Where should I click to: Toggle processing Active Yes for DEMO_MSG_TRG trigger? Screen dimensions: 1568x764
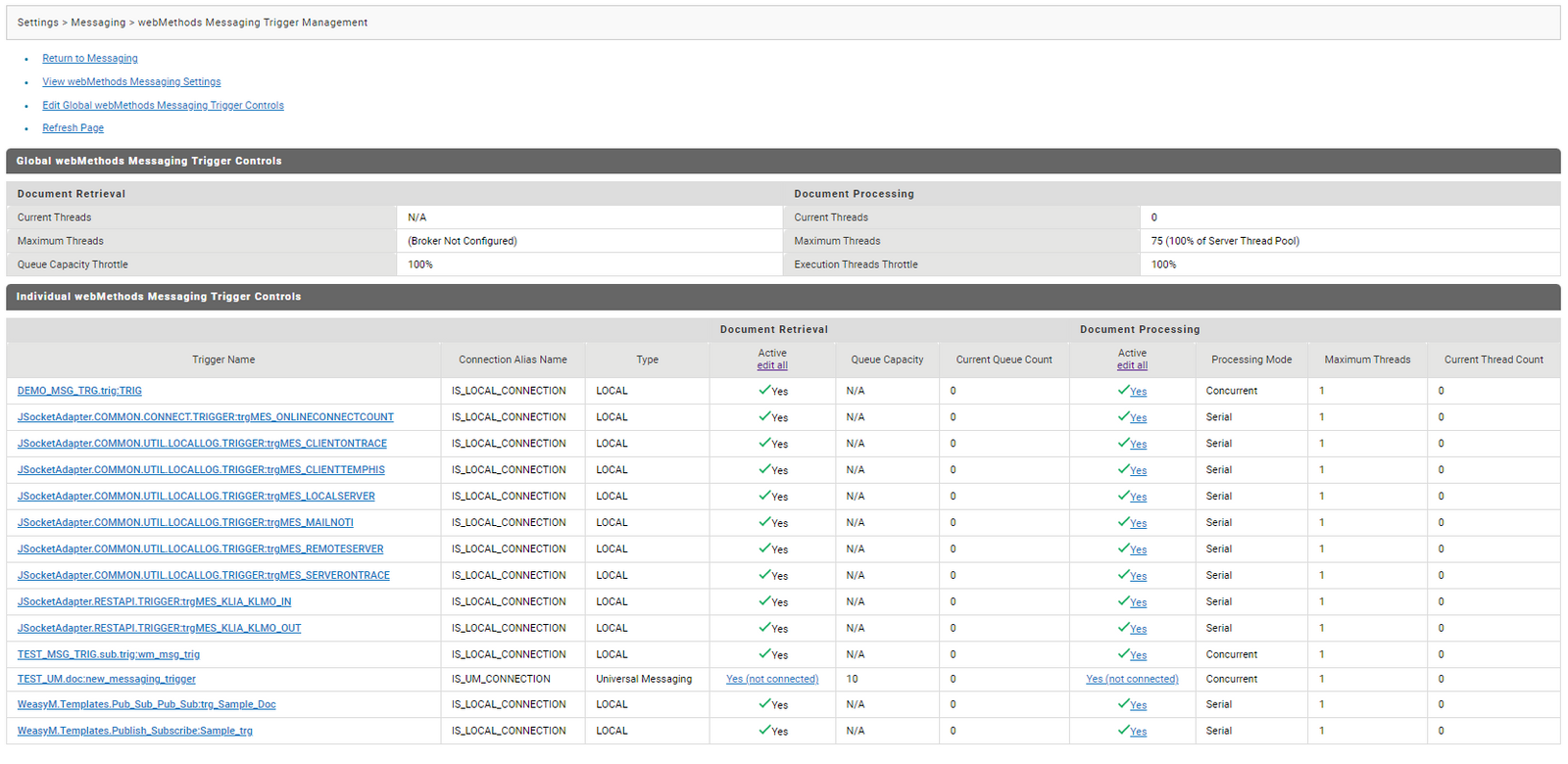click(1138, 392)
